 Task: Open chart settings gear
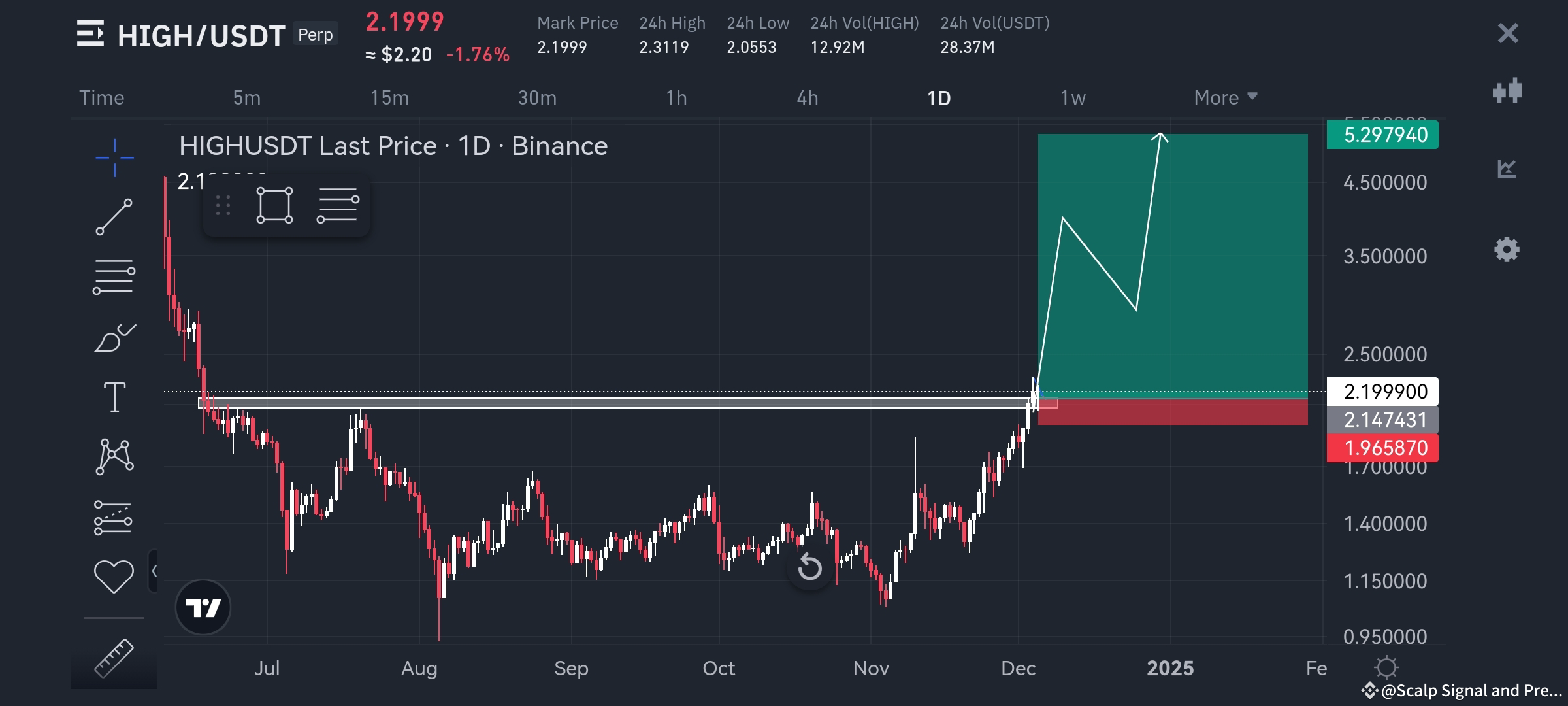point(1507,250)
